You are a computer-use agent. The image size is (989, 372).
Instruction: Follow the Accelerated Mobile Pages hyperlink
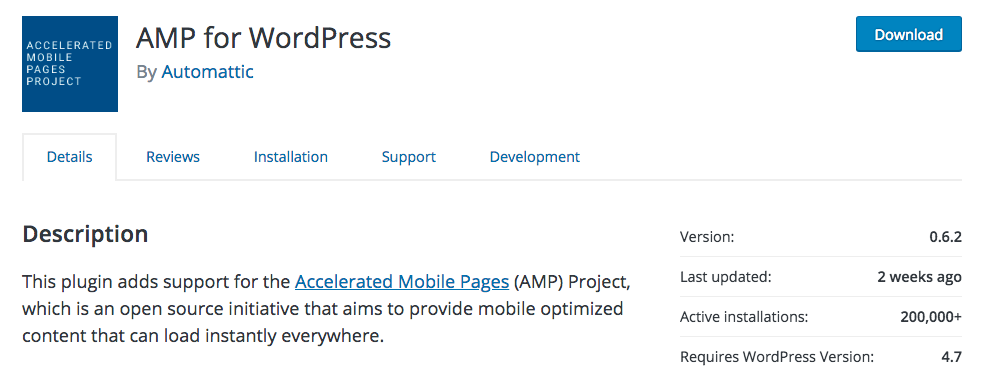[402, 281]
